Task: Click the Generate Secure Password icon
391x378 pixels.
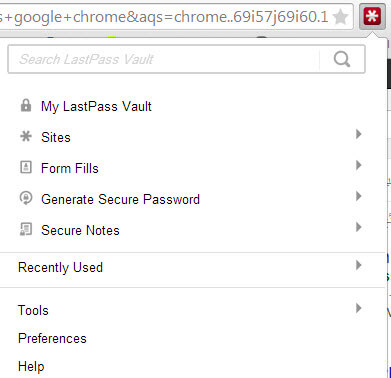Action: click(x=26, y=198)
